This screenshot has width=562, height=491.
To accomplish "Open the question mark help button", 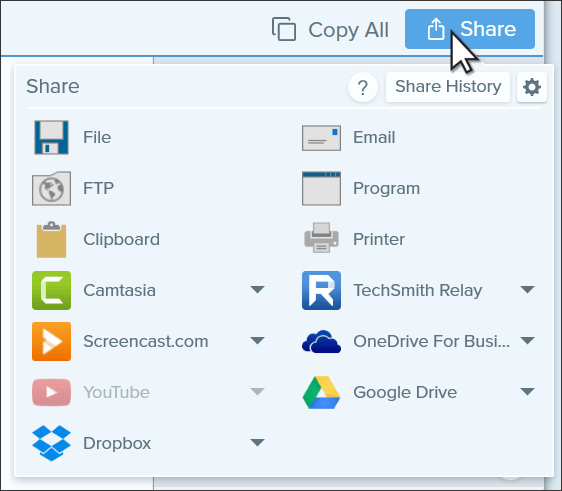I will coord(363,87).
